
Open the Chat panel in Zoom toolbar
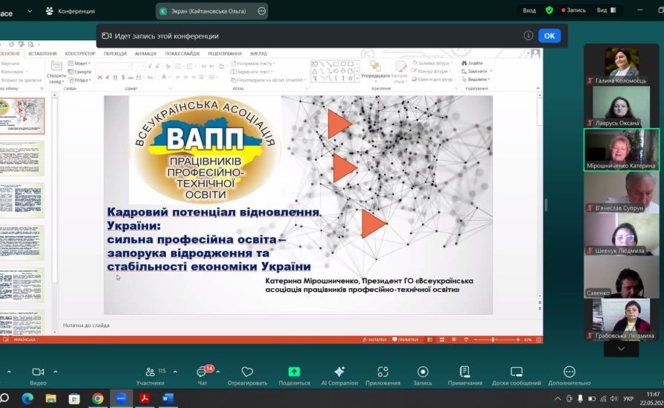[x=203, y=372]
